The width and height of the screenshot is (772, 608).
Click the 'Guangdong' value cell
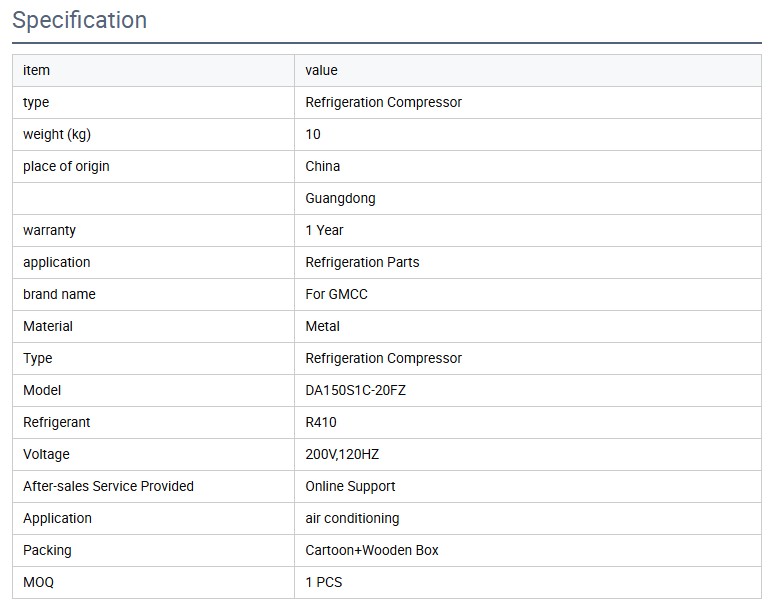point(340,198)
